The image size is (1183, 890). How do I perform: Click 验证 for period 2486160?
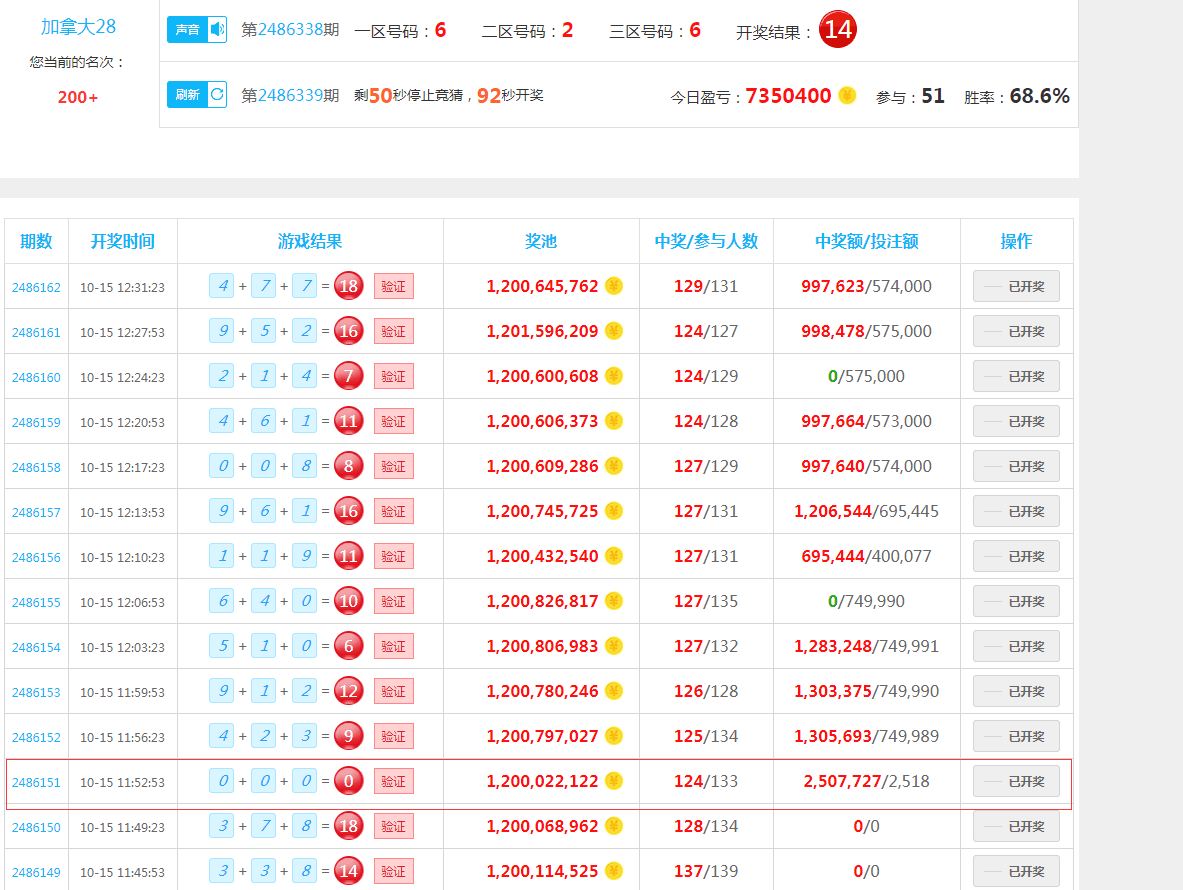click(394, 376)
